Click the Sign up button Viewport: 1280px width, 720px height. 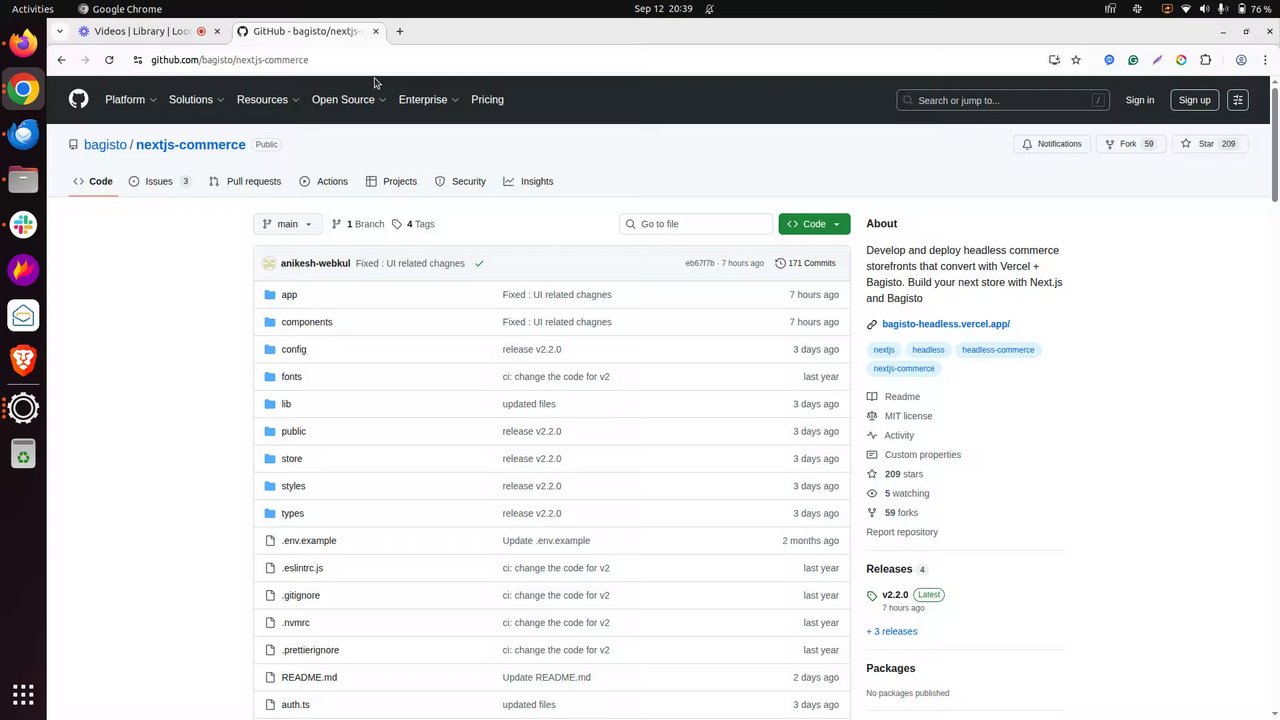coord(1194,100)
